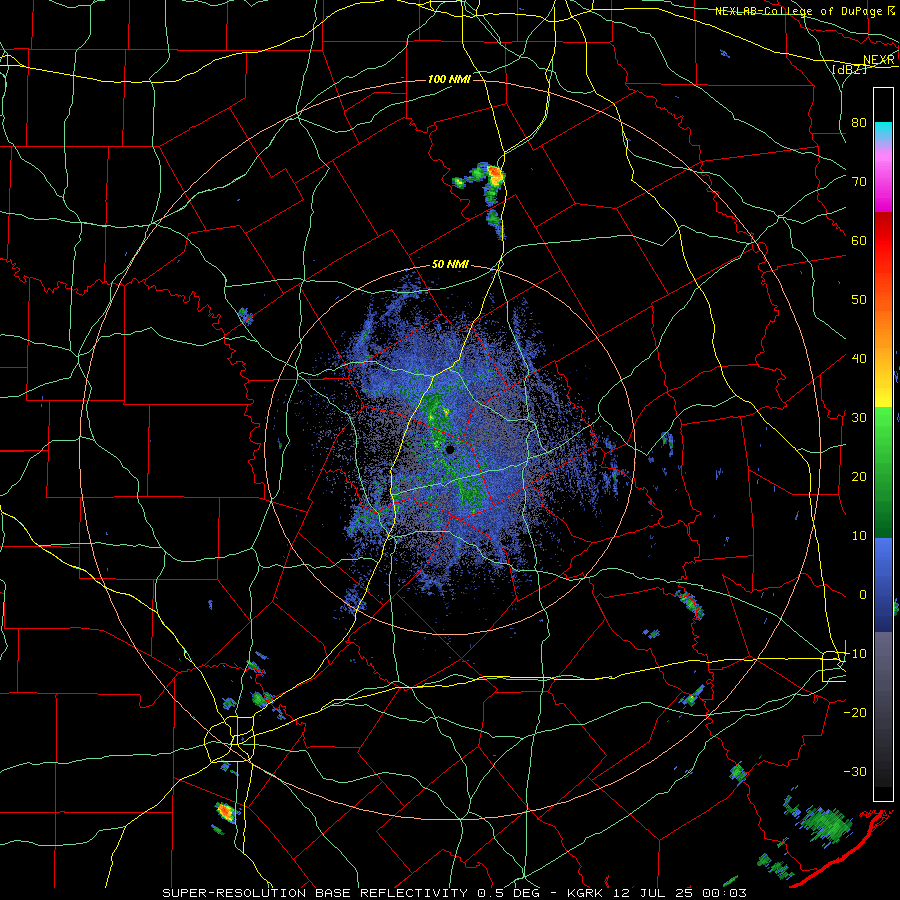Viewport: 900px width, 900px height.
Task: Click the 60 value on the reflectivity scale
Action: point(859,240)
